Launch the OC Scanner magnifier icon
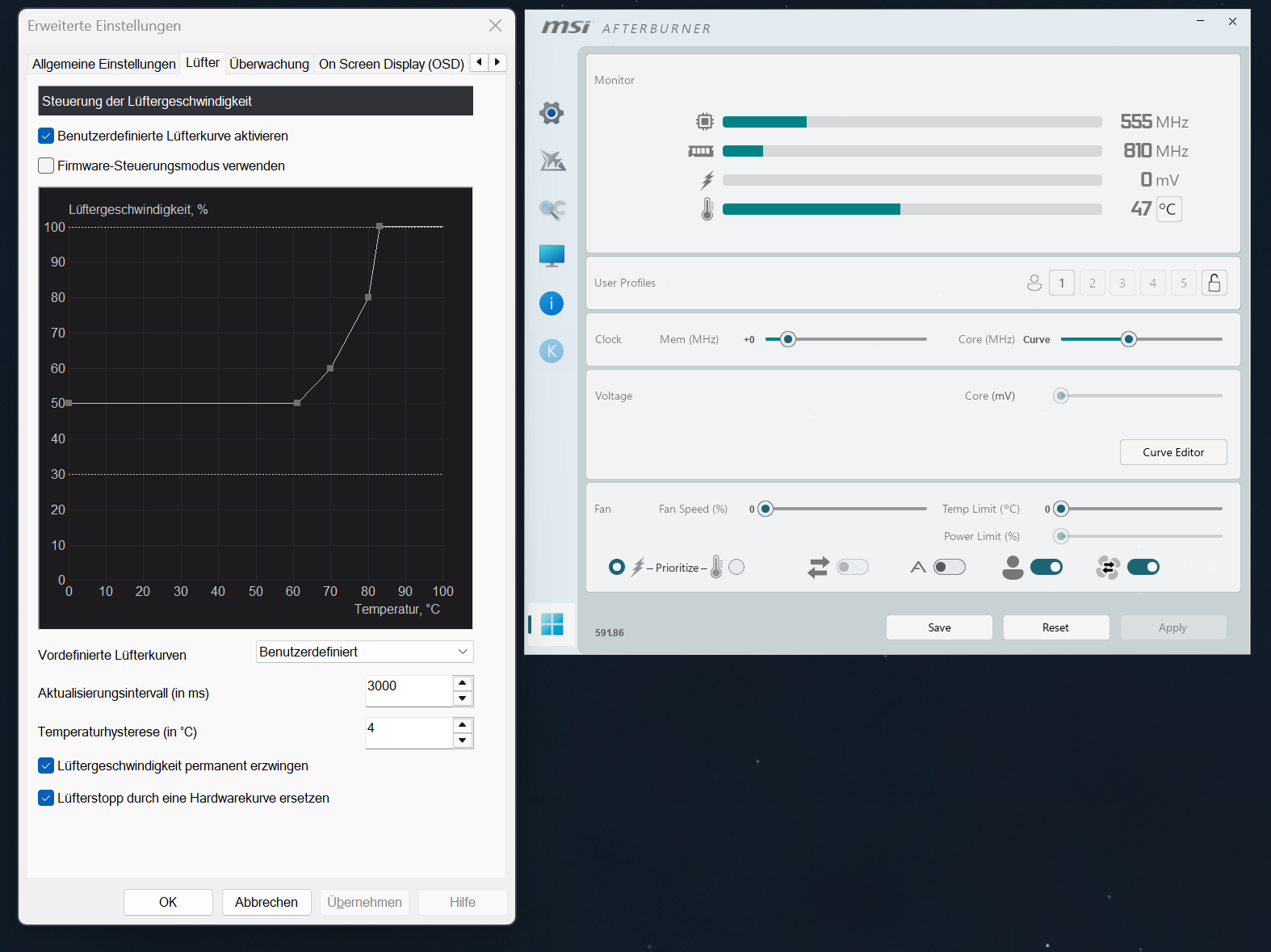The width and height of the screenshot is (1271, 952). [x=552, y=209]
